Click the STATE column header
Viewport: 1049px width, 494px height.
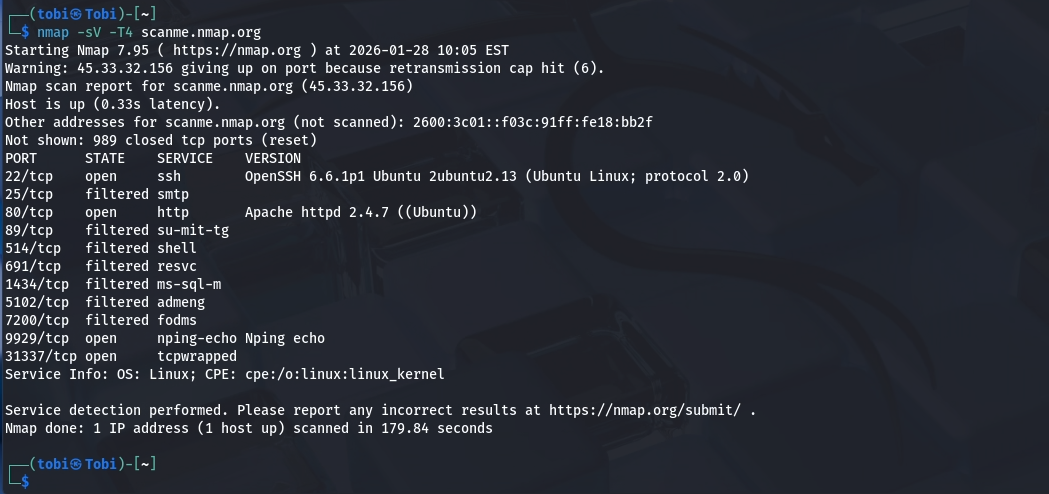tap(104, 158)
